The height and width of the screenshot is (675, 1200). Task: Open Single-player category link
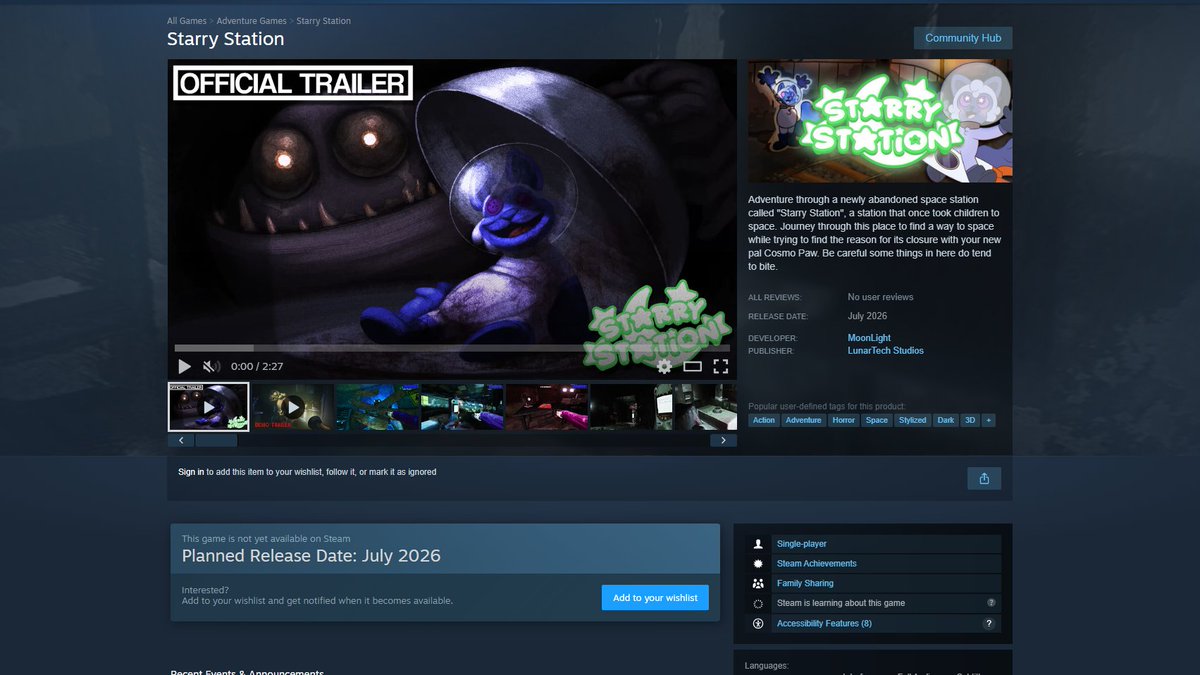click(x=802, y=544)
